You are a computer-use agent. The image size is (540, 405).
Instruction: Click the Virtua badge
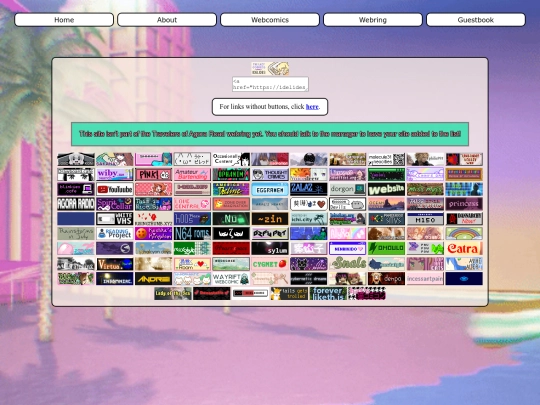115,264
